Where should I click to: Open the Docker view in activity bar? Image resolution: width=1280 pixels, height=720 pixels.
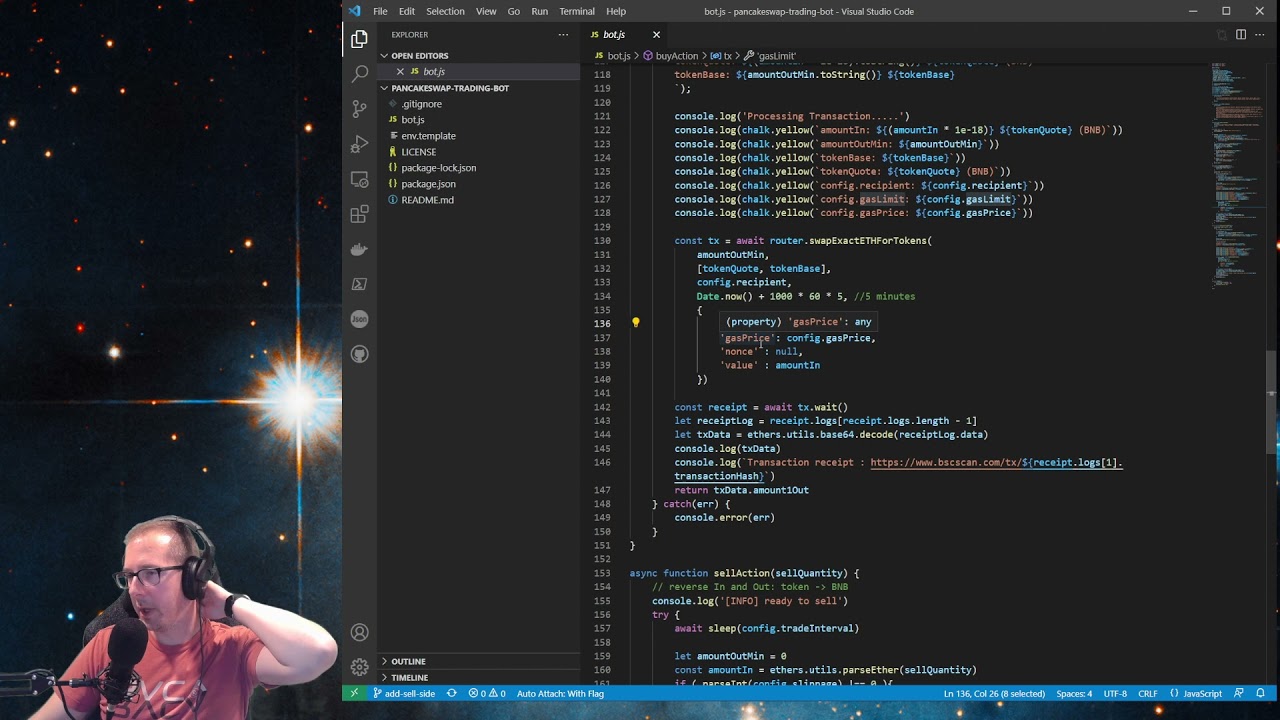coord(360,249)
